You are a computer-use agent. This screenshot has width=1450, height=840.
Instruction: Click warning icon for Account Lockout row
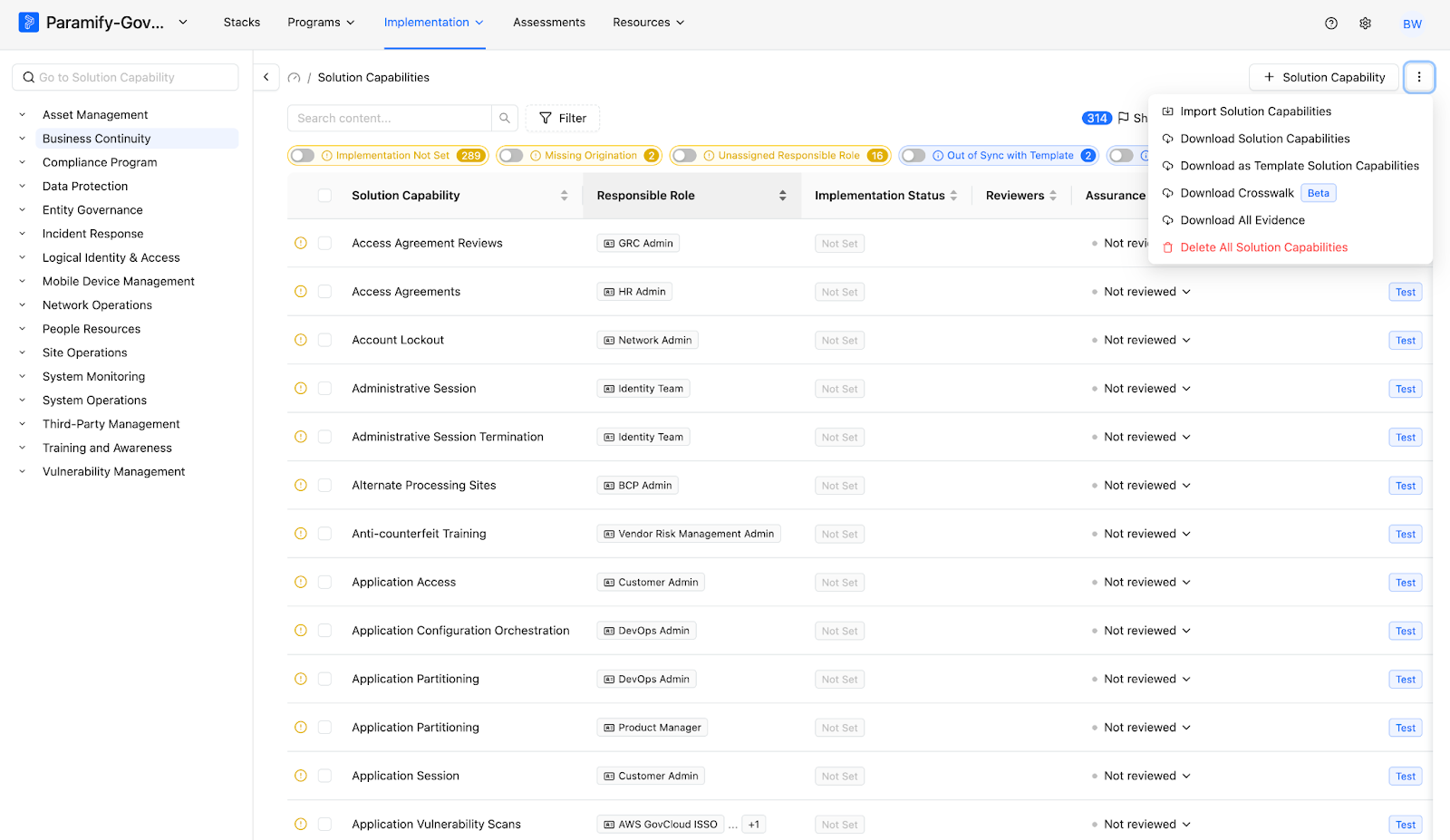(x=301, y=340)
